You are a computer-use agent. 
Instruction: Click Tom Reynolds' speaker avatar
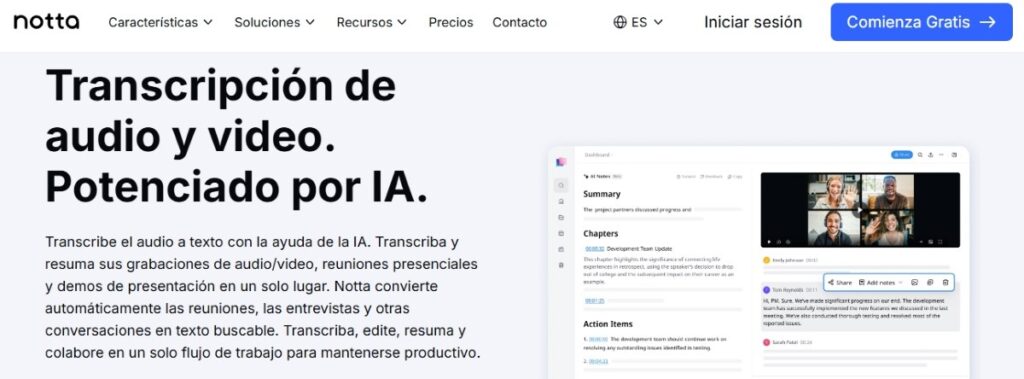[x=767, y=289]
